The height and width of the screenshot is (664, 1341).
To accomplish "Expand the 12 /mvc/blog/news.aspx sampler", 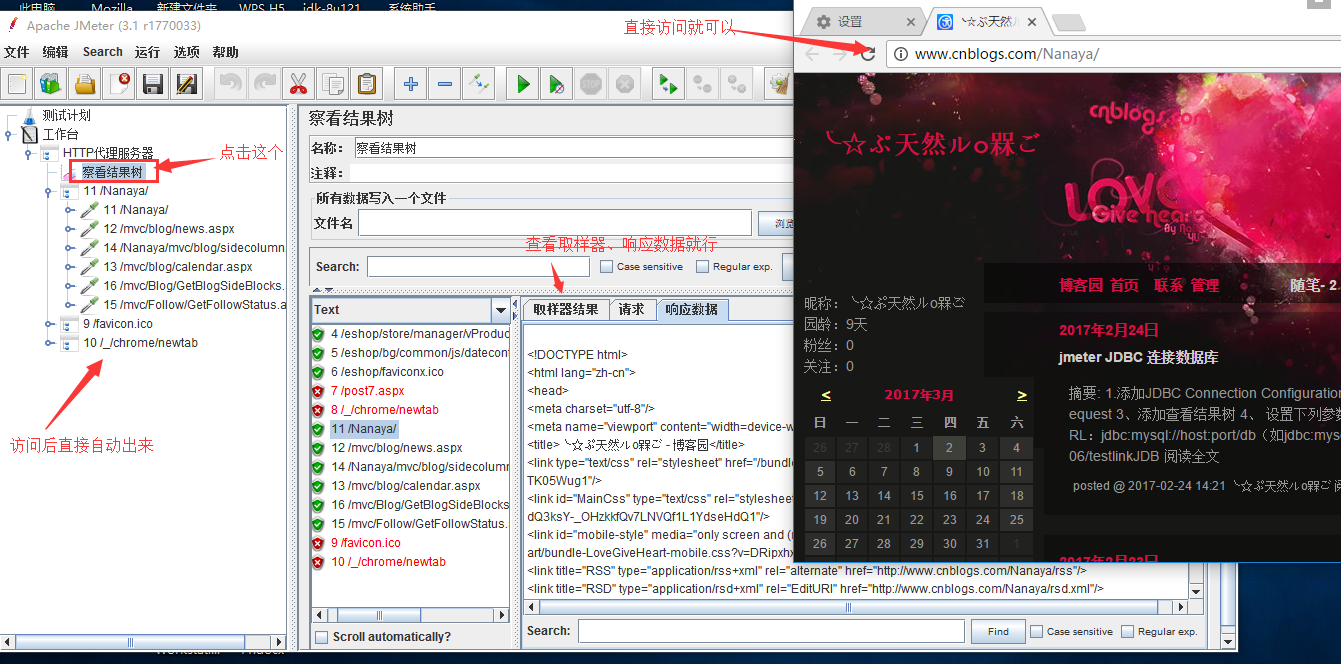I will (x=68, y=229).
